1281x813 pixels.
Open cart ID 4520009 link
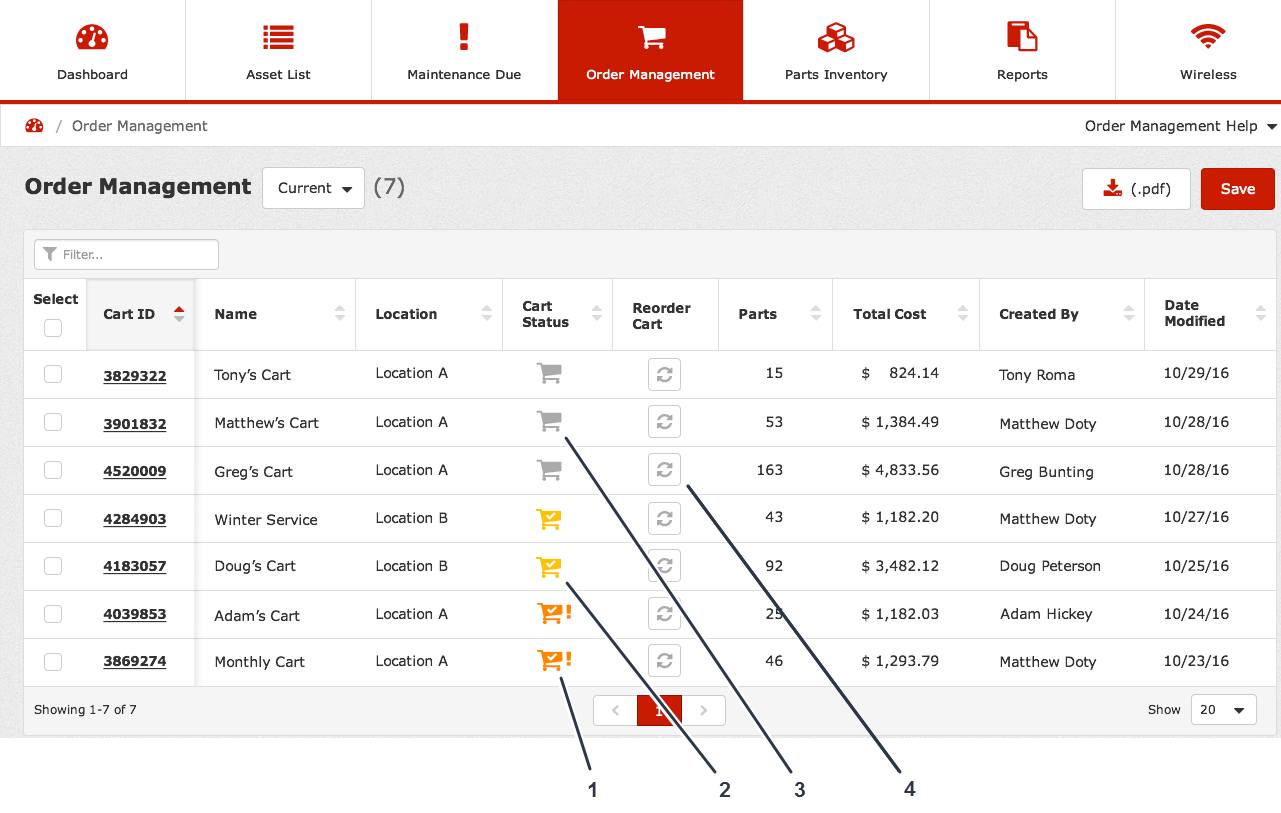(135, 472)
